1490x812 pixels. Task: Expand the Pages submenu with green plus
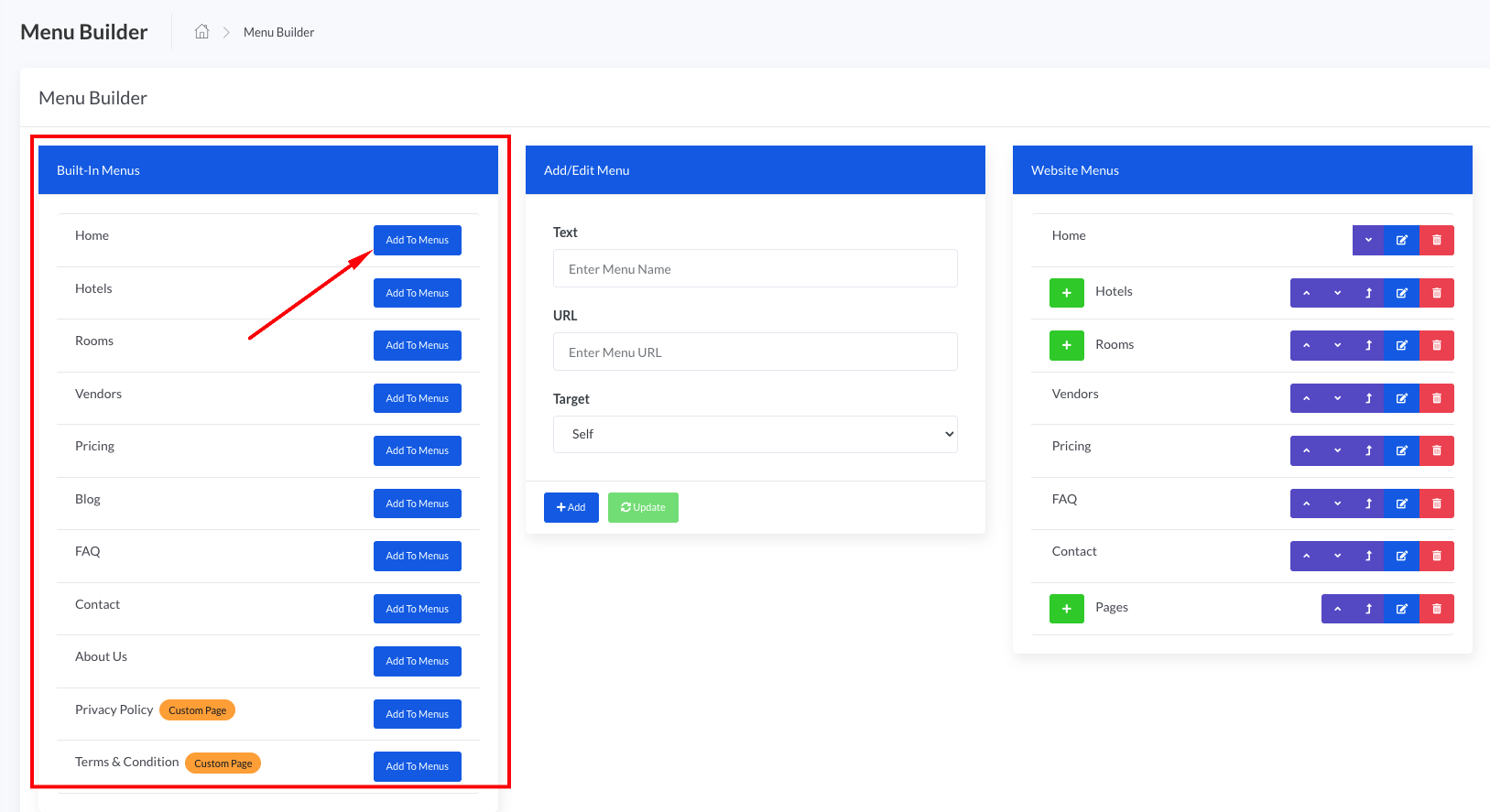pos(1066,609)
